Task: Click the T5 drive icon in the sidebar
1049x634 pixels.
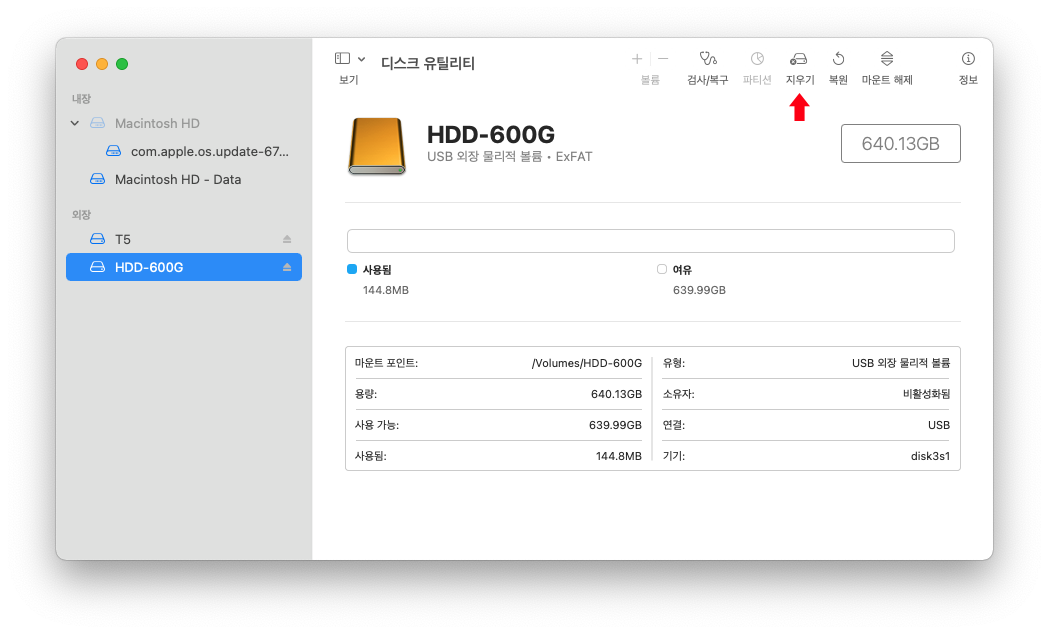Action: click(x=98, y=239)
